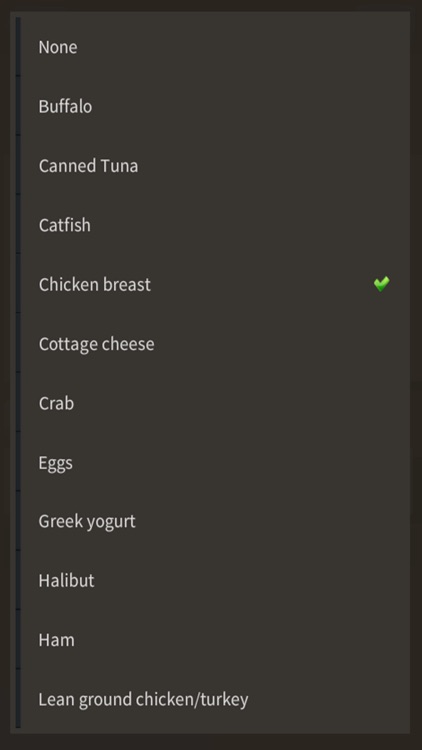The width and height of the screenshot is (422, 750).
Task: Click the green checkmark beside Chicken breast
Action: [381, 284]
